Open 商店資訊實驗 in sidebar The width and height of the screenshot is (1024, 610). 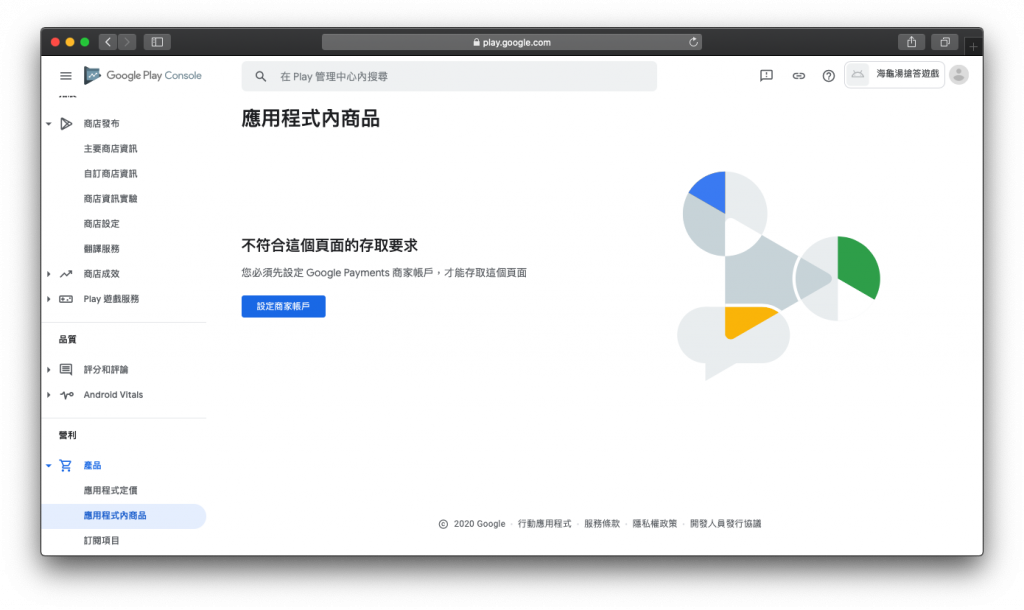(110, 199)
